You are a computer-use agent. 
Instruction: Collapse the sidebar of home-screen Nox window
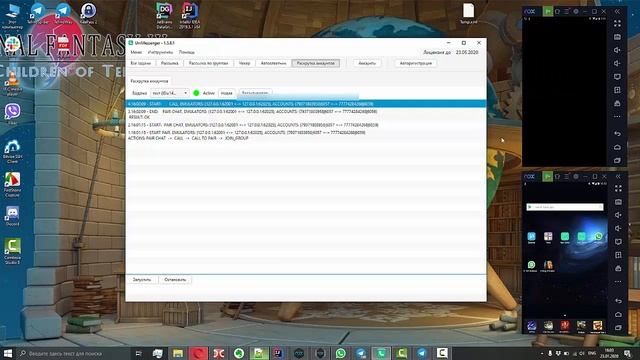618,176
